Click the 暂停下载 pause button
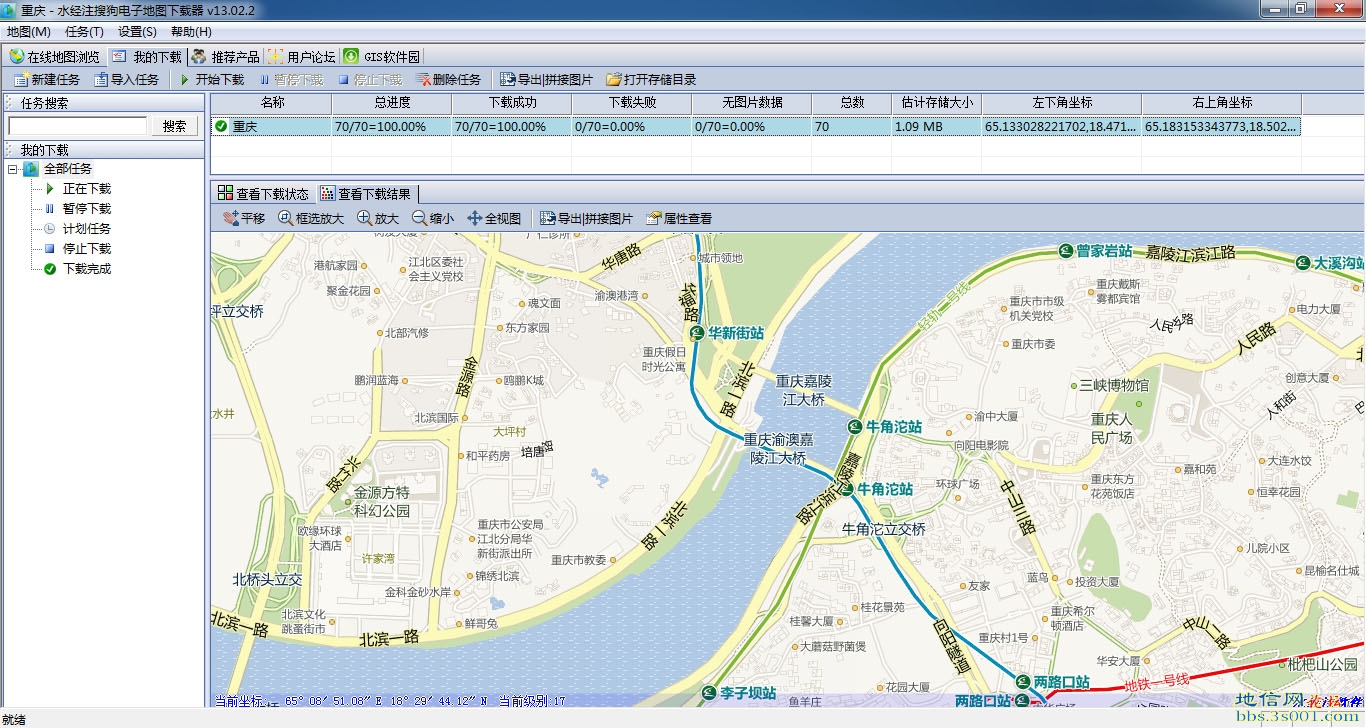1366x728 pixels. pyautogui.click(x=291, y=79)
